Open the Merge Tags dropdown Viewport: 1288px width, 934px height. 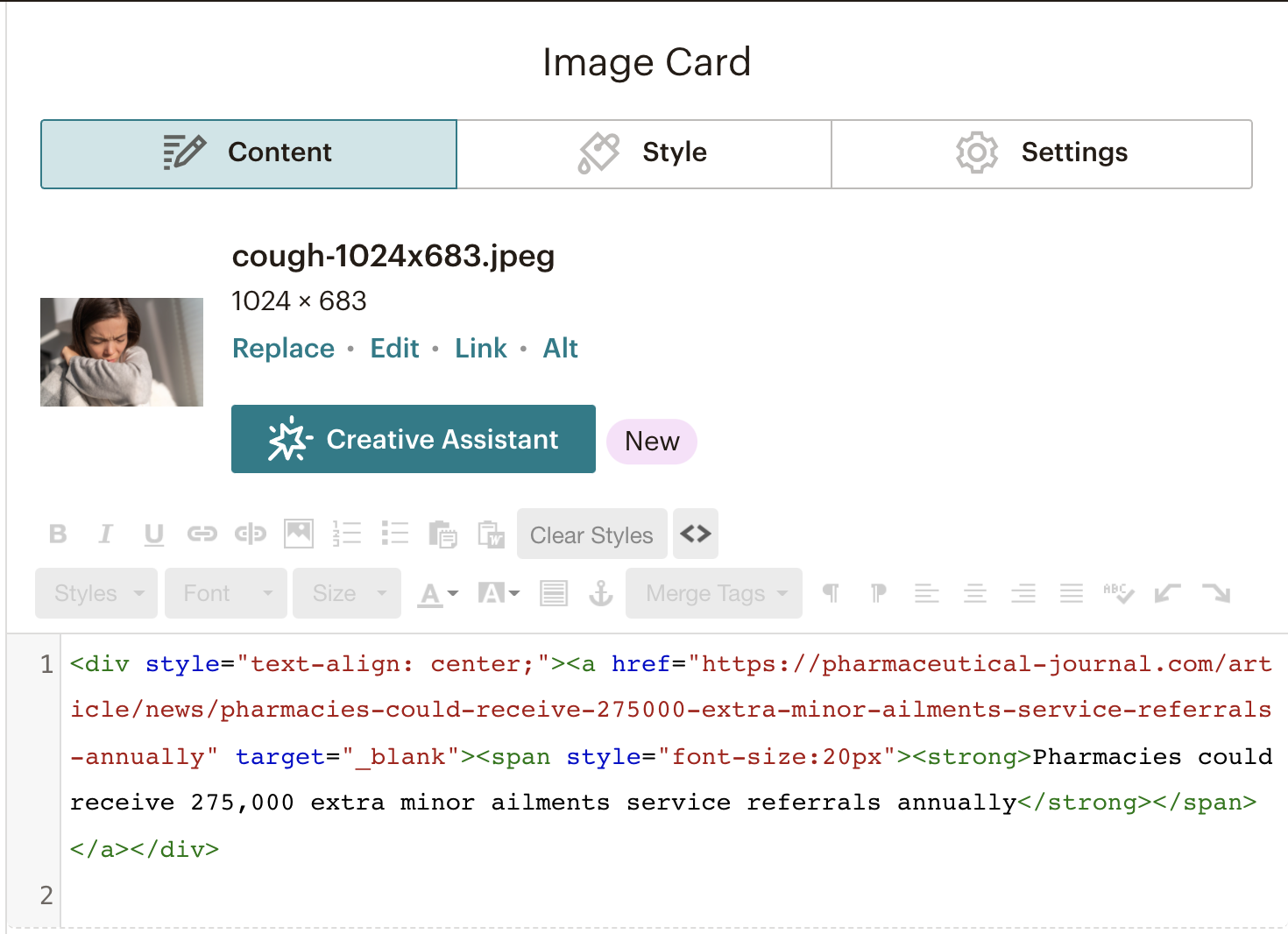click(x=714, y=594)
